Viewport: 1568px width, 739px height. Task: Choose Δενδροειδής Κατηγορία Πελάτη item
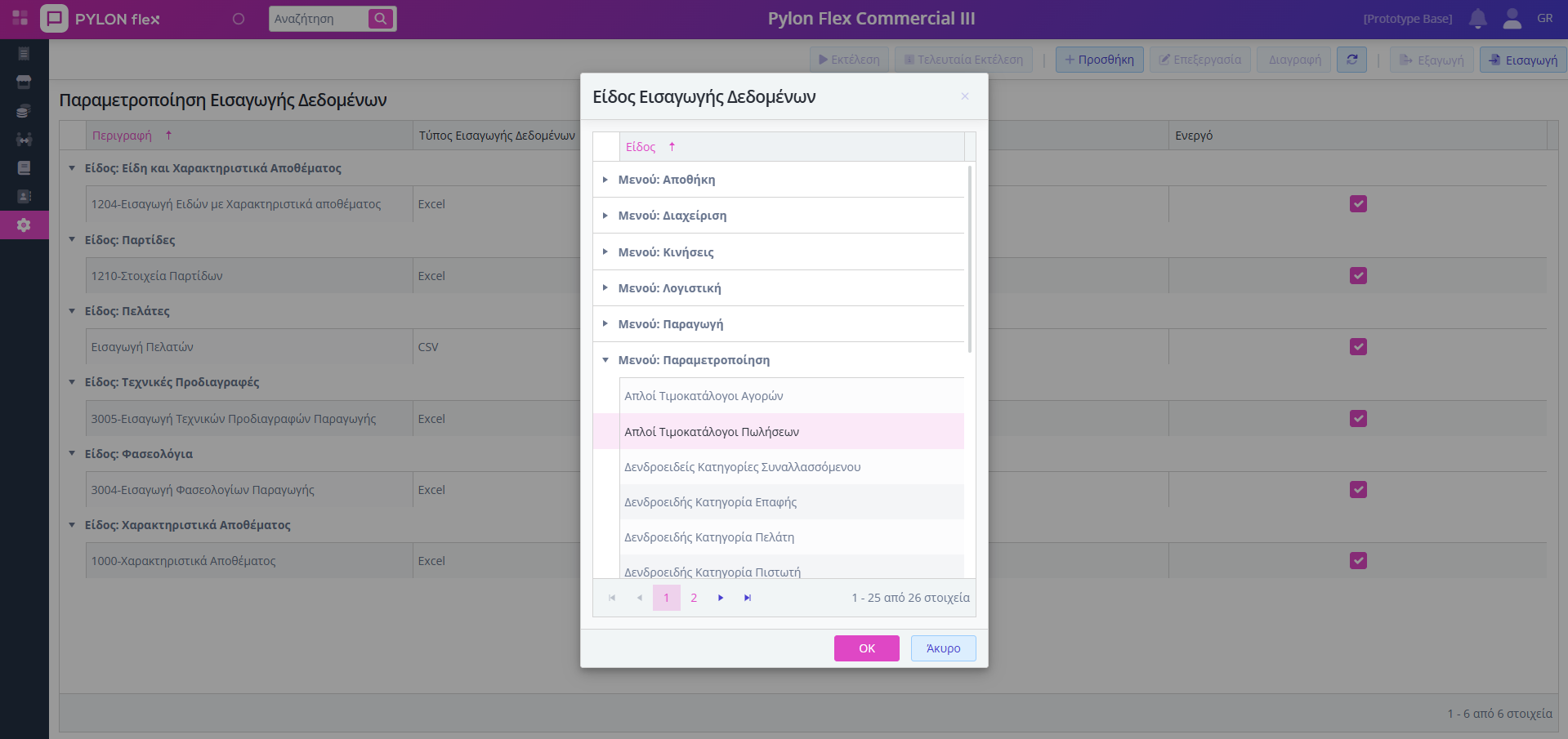pos(709,537)
